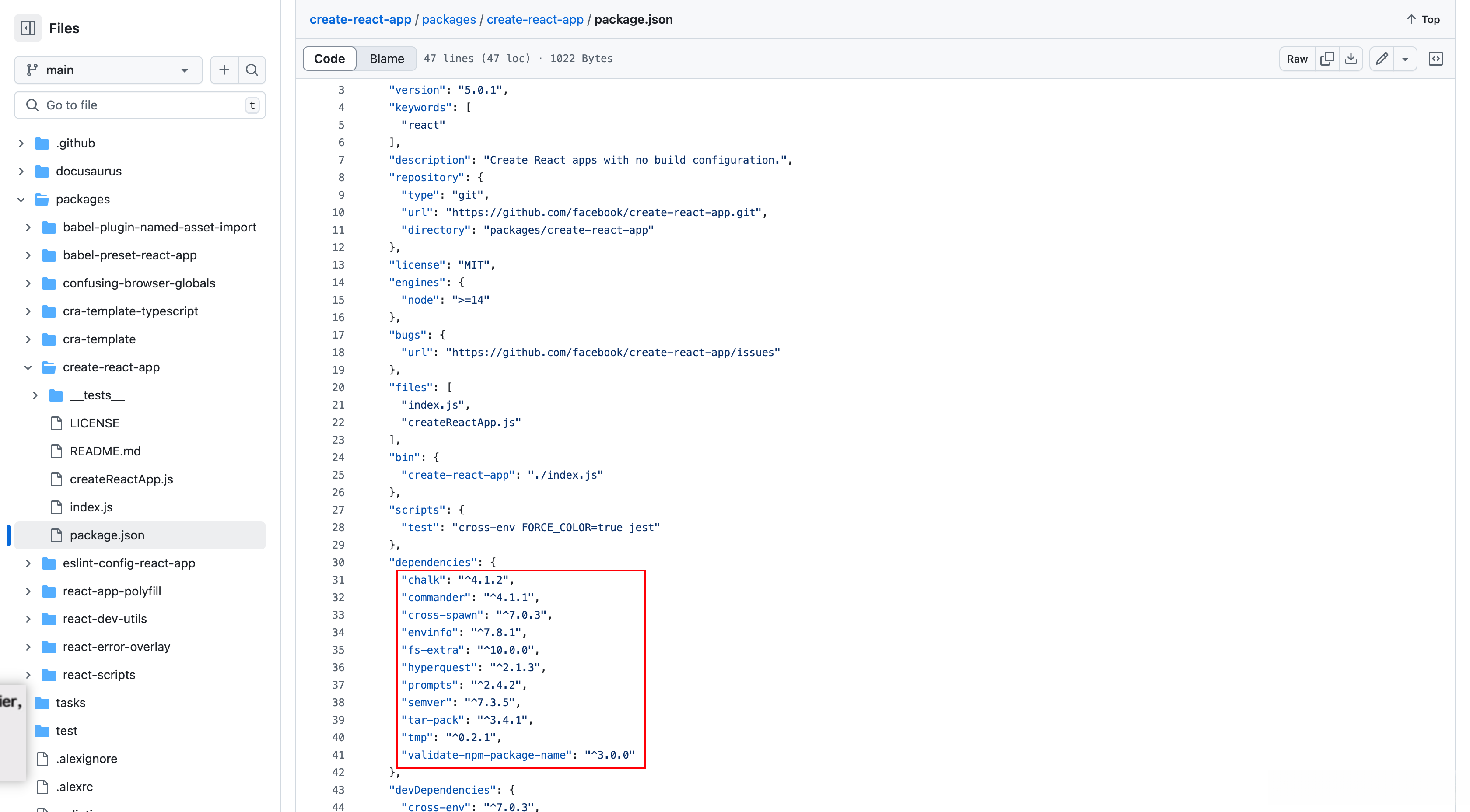Screen dimensions: 1470x812
Task: Open the main branch dropdown
Action: (x=108, y=70)
